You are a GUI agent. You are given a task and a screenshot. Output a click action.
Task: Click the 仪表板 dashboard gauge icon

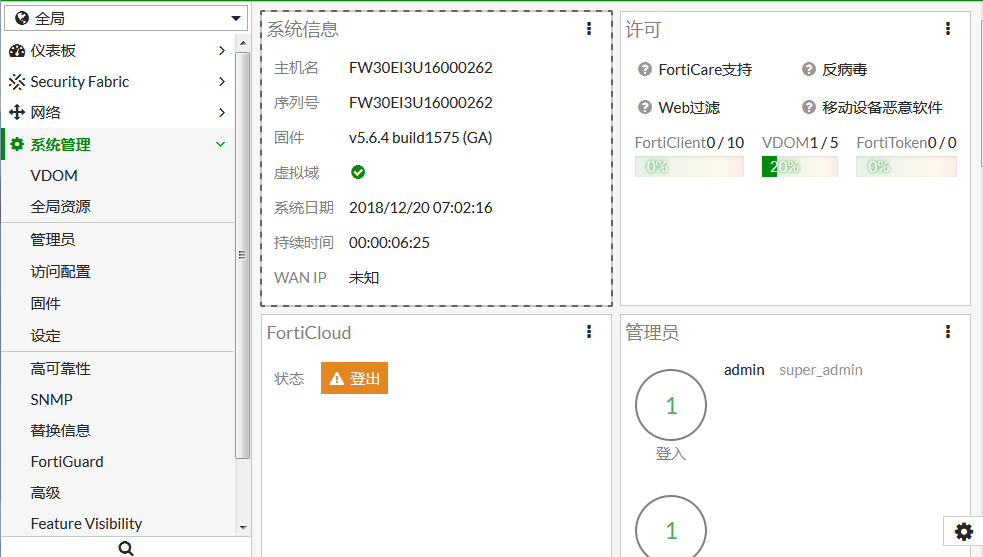point(17,51)
